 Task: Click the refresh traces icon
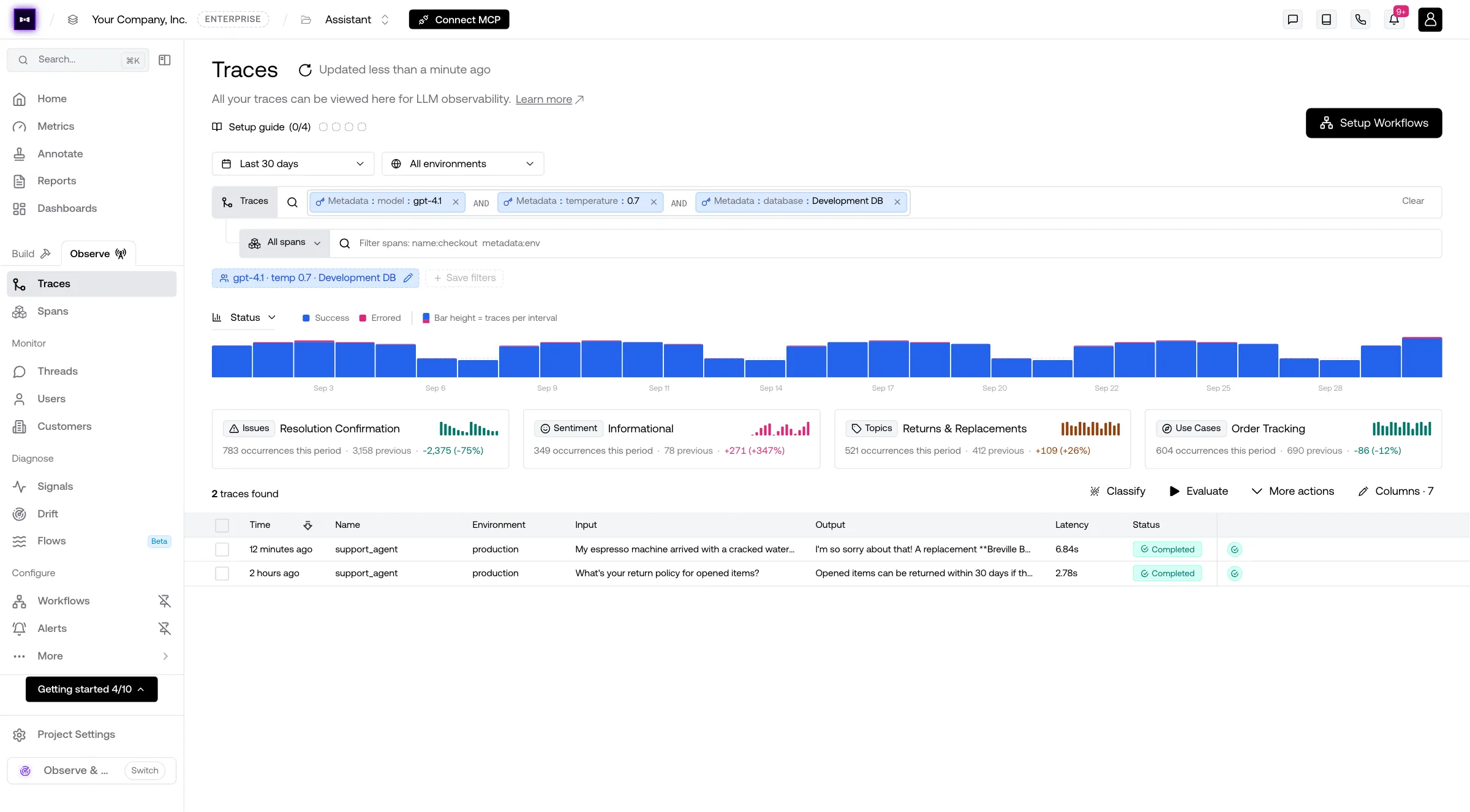[304, 70]
